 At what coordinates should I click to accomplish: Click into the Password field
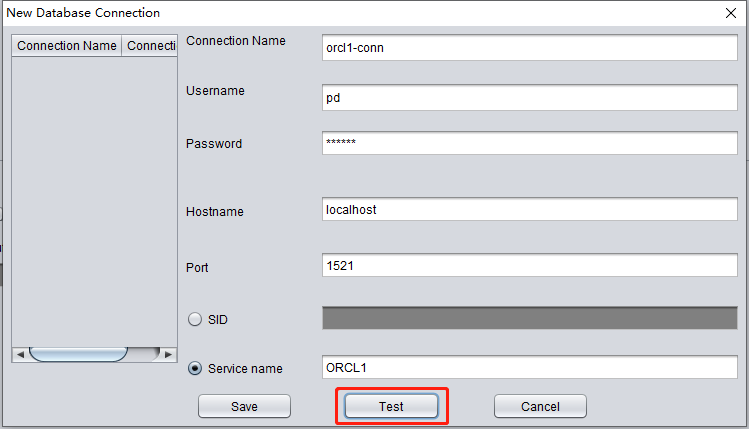pyautogui.click(x=530, y=143)
